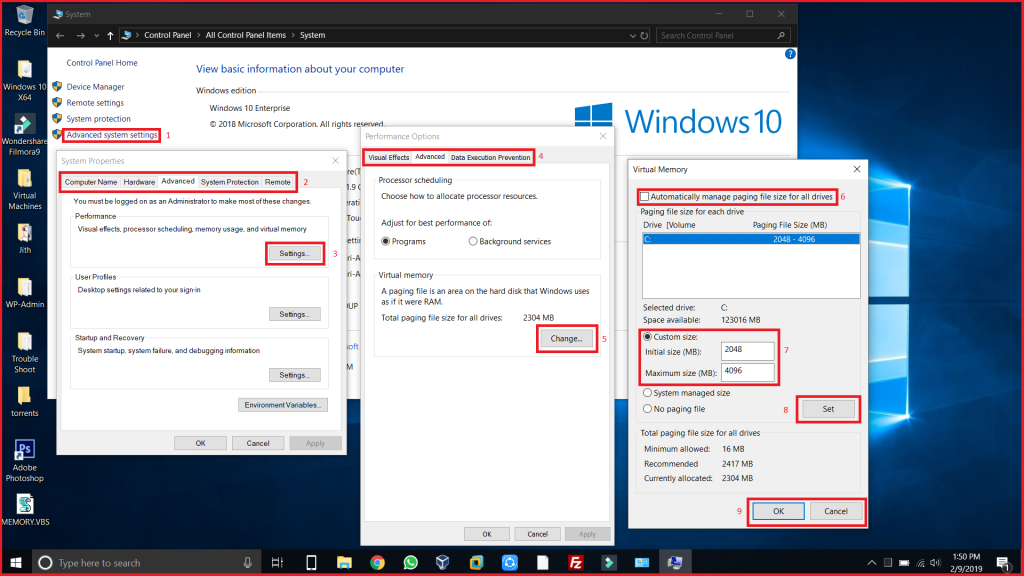Open Environment Variables
1024x576 pixels.
pyautogui.click(x=283, y=405)
